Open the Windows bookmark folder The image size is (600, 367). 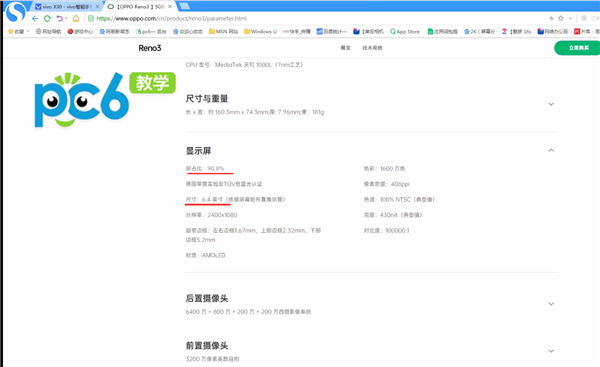(x=260, y=31)
